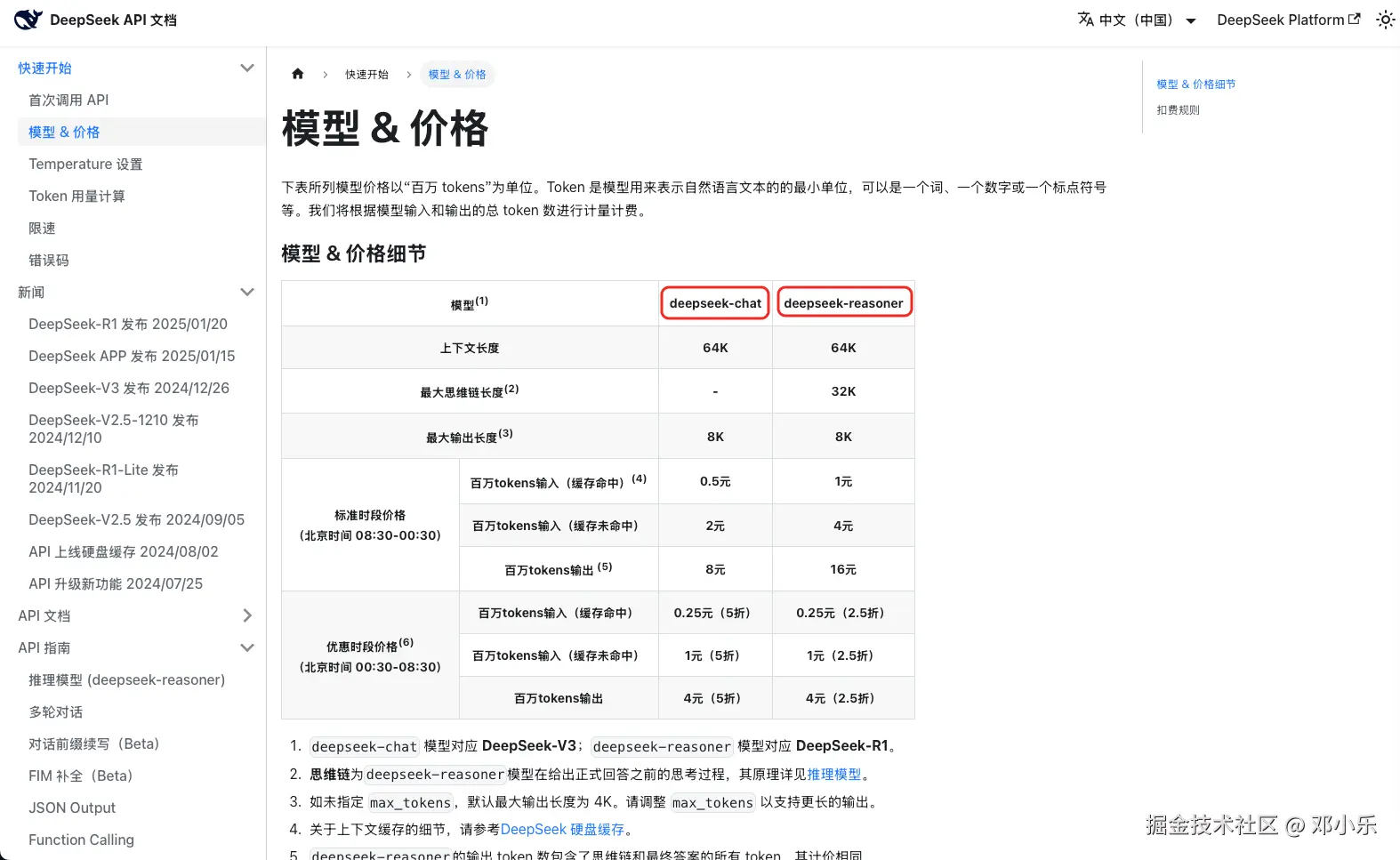Click the 0.25元（2.5折）discount cell
The height and width of the screenshot is (860, 1400).
click(x=843, y=613)
